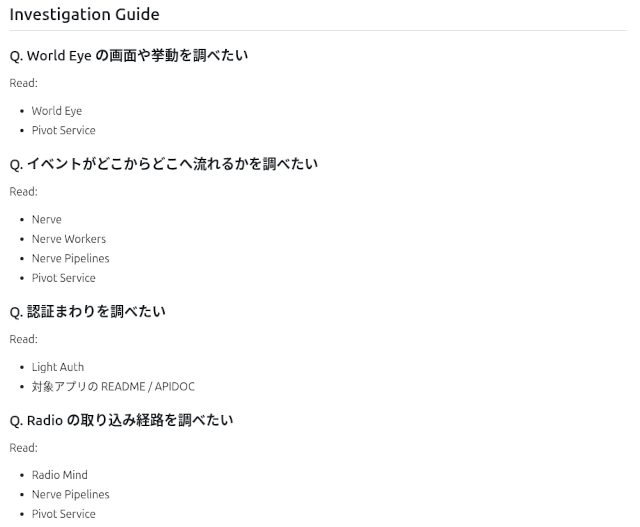
Task: Click Read: label under World Eye question
Action: tap(23, 83)
